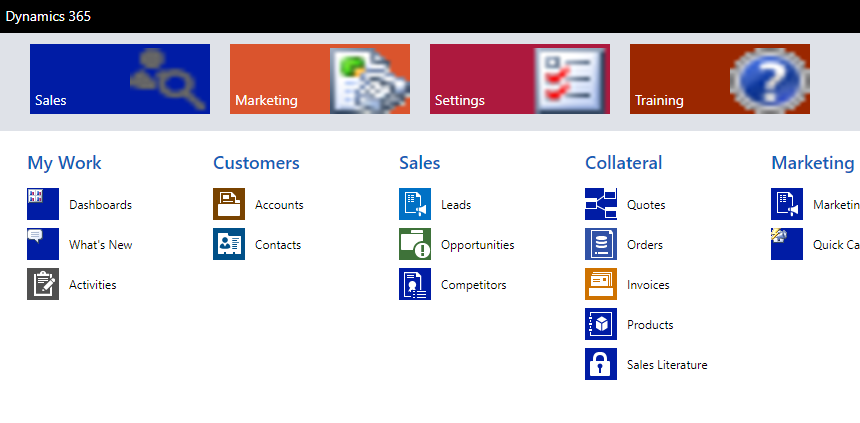Click the Activities clipboard icon

[43, 284]
